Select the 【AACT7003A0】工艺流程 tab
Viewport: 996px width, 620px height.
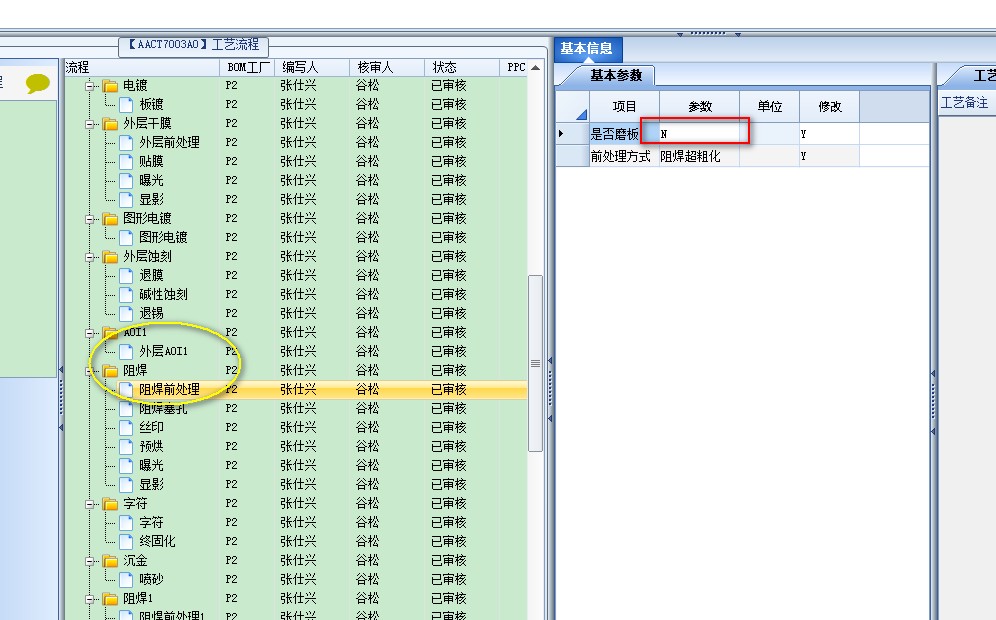[194, 45]
